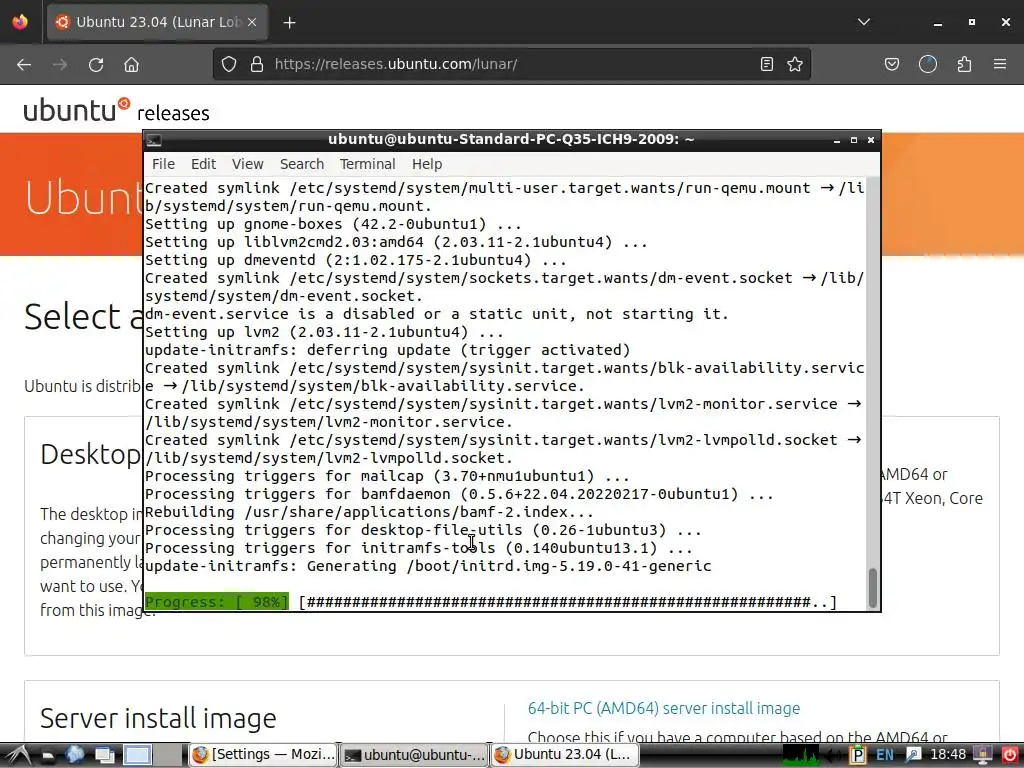Open the Pocket save icon
Viewport: 1024px width, 768px height.
point(892,64)
